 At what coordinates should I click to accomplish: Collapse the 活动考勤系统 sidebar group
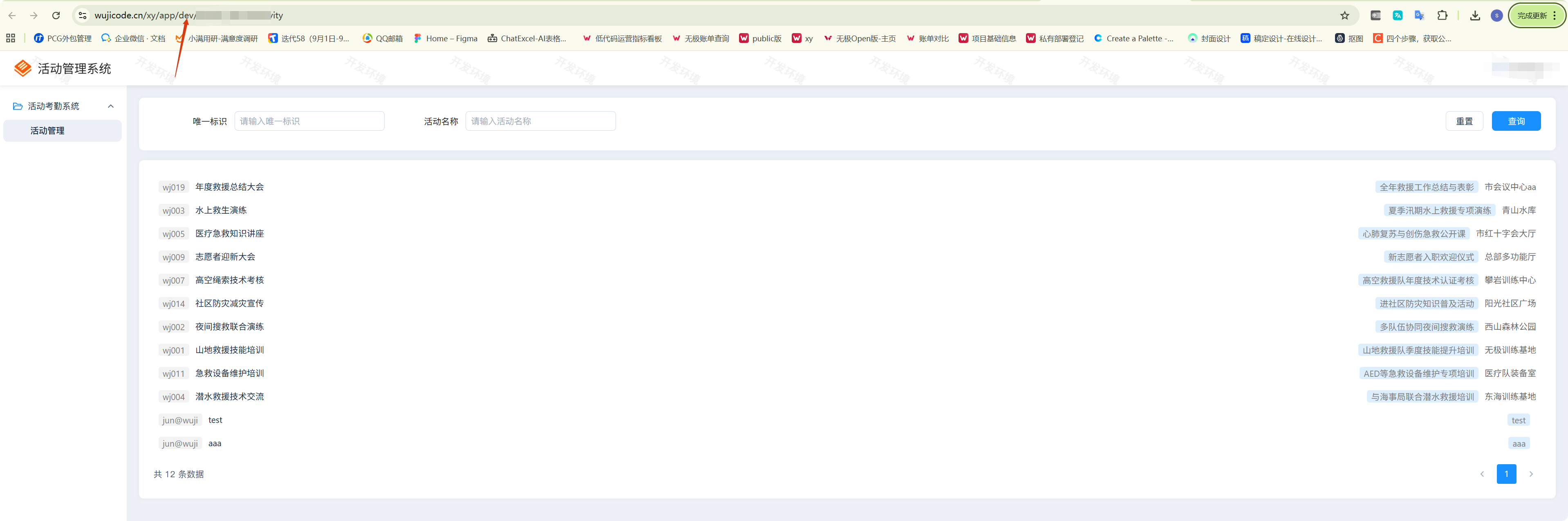[111, 107]
